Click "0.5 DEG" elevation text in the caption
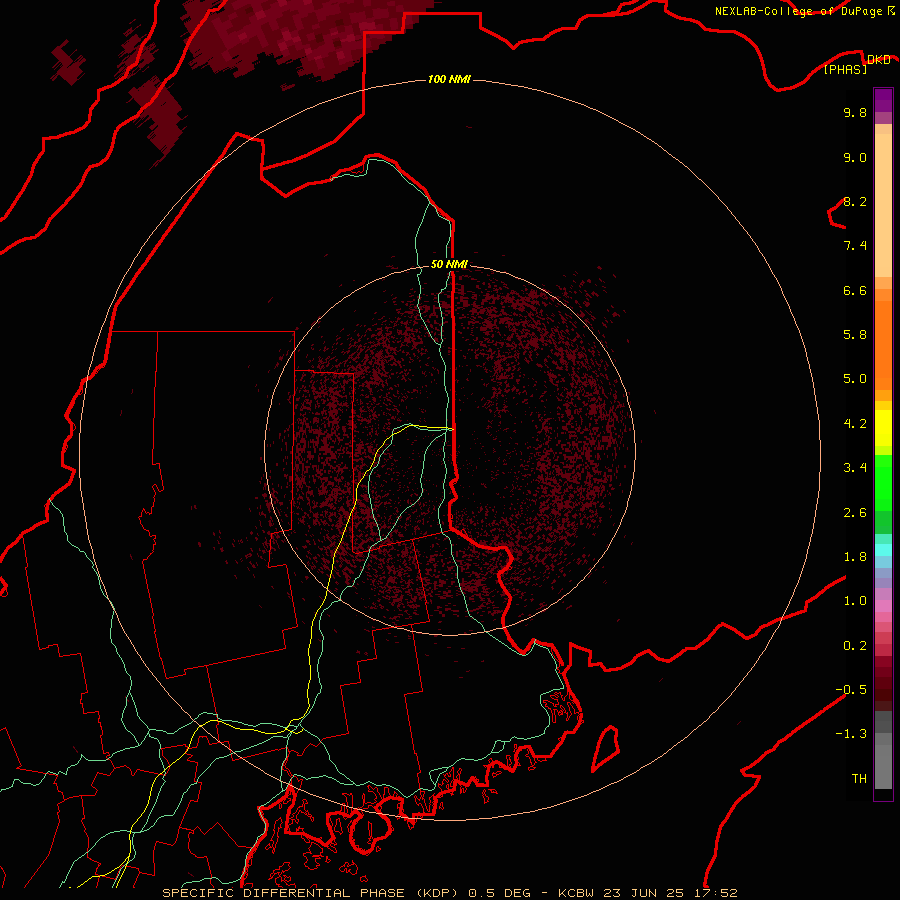The image size is (900, 900). coord(499,893)
